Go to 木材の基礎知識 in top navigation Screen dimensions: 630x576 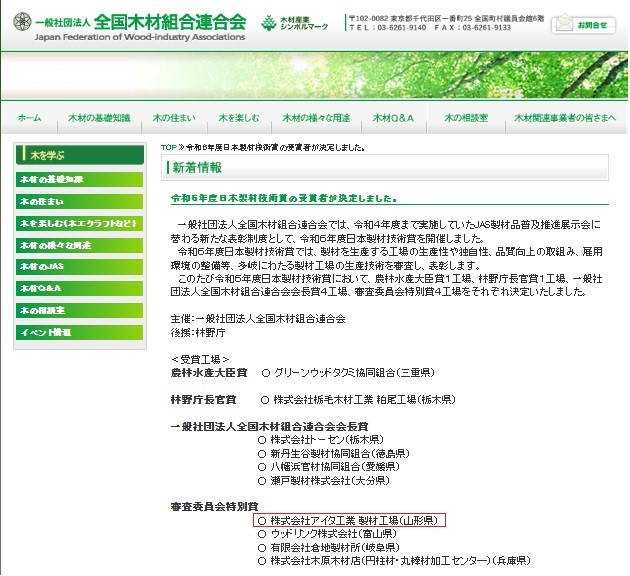pos(99,118)
